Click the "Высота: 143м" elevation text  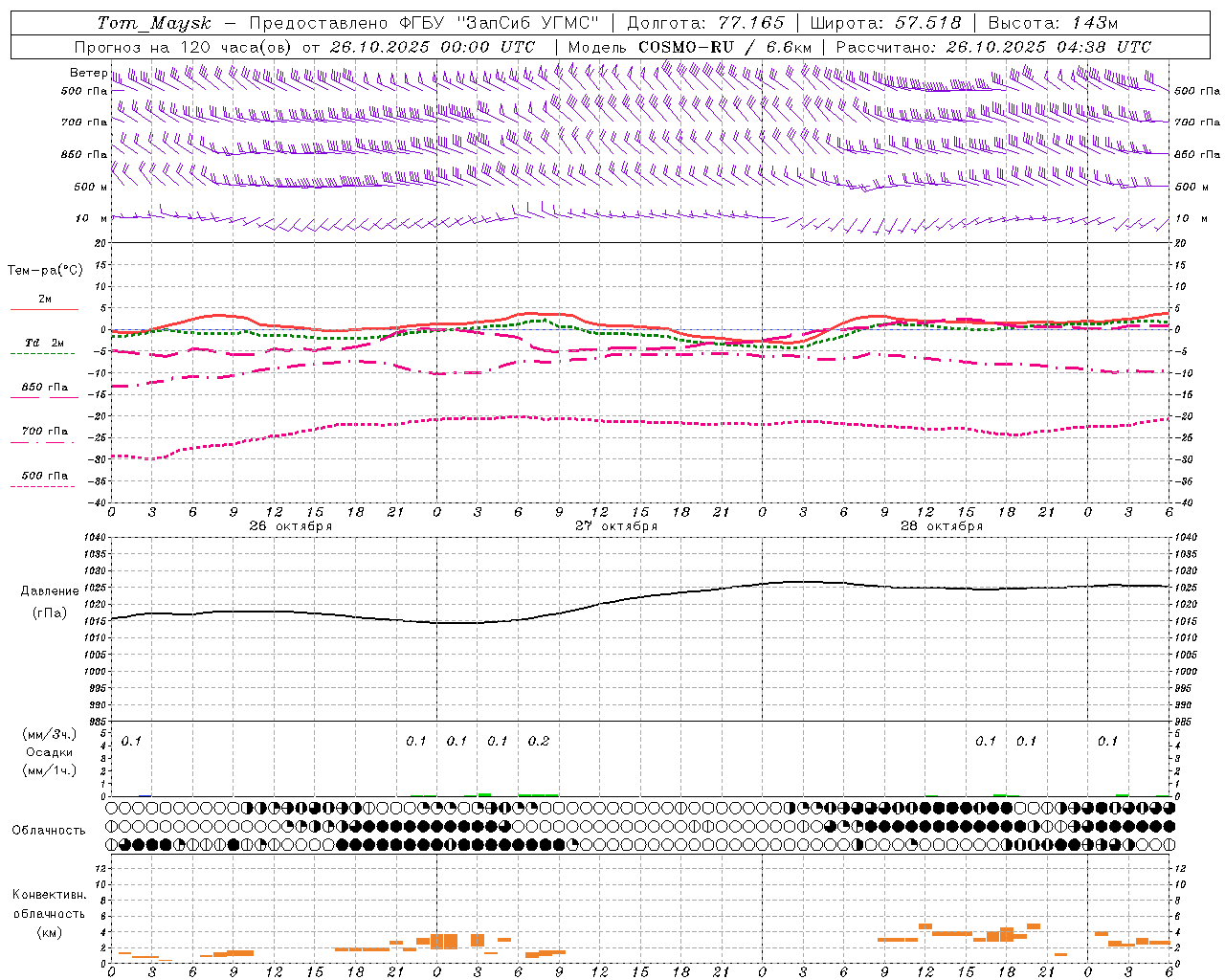pos(1053,23)
